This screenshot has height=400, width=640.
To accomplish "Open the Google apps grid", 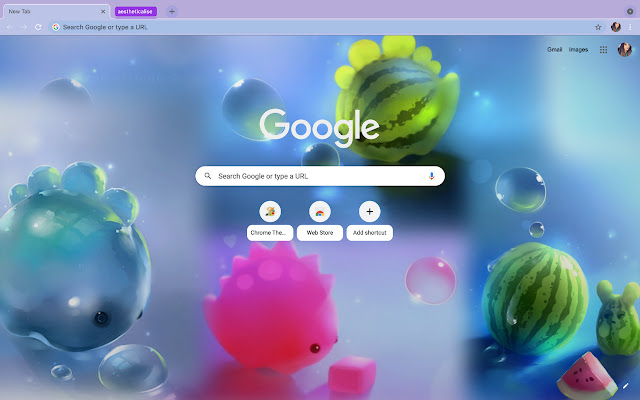I will (603, 50).
